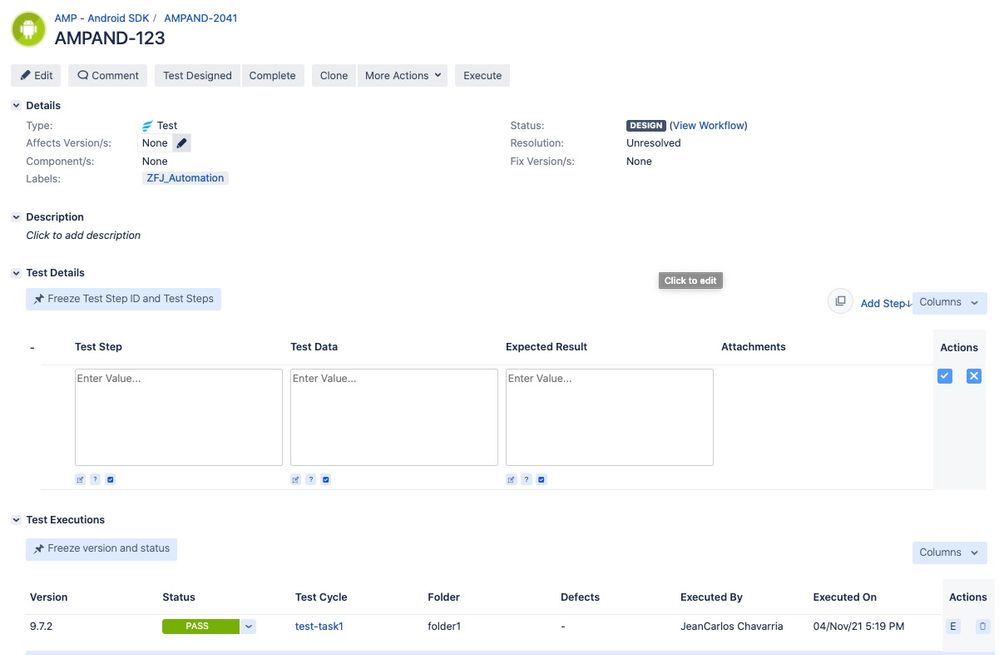Open the AMP - Android SDK breadcrumb link
The width and height of the screenshot is (999, 655).
102,18
